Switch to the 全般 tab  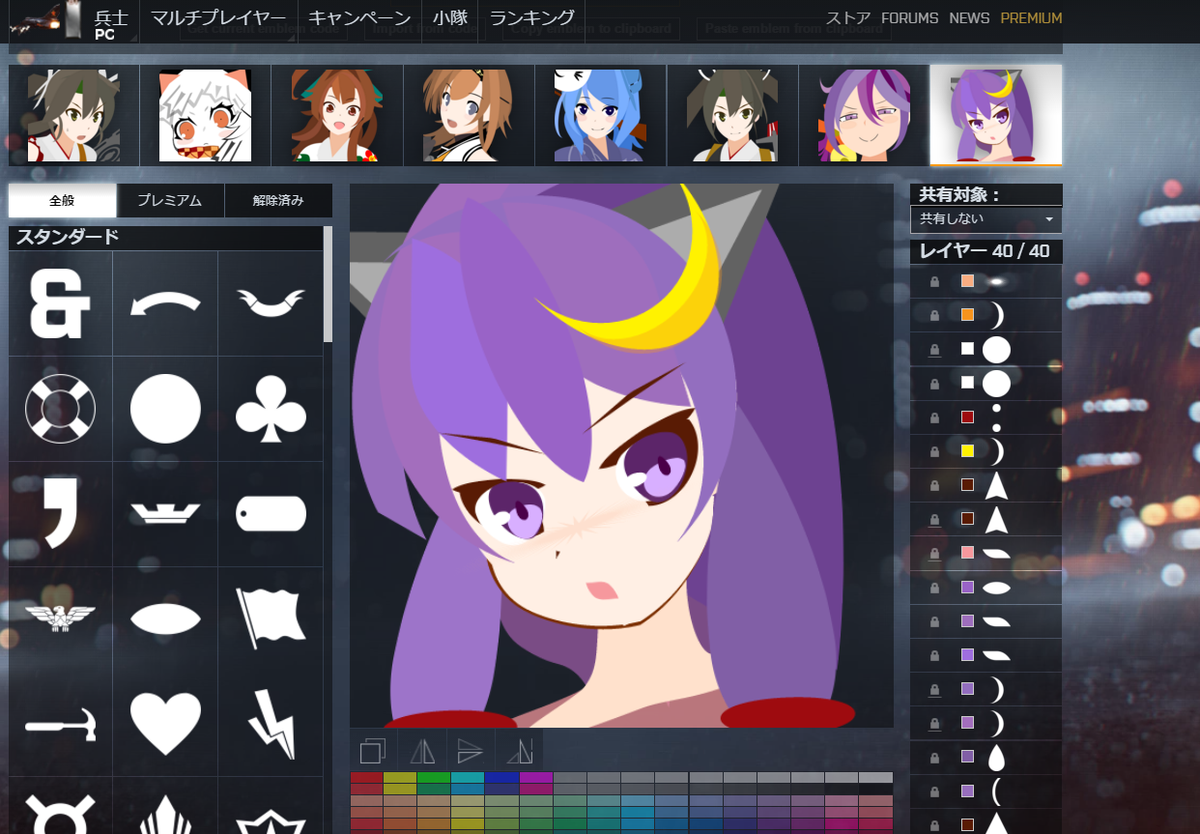click(62, 200)
